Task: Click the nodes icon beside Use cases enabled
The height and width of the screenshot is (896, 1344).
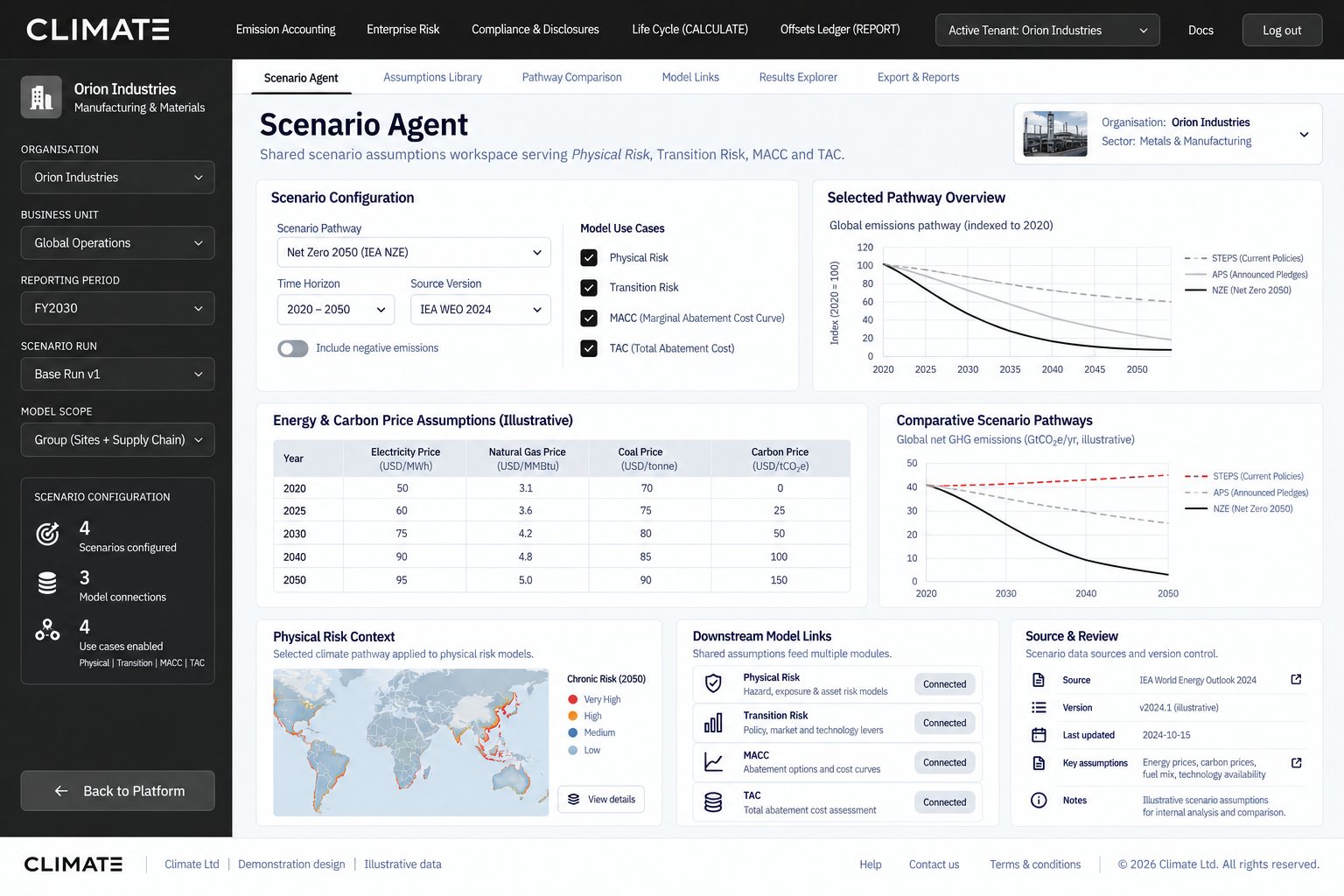Action: 47,630
